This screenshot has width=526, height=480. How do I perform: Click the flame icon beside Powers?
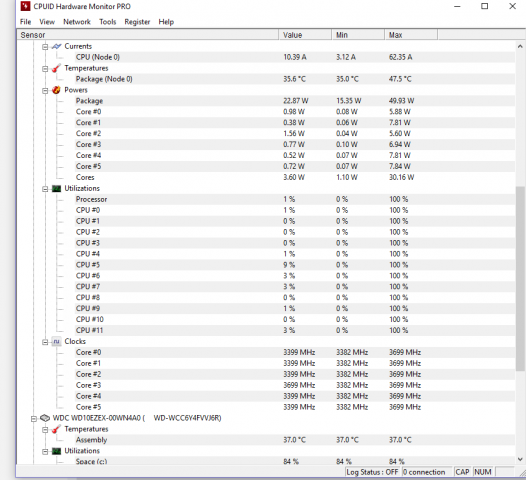pyautogui.click(x=56, y=90)
